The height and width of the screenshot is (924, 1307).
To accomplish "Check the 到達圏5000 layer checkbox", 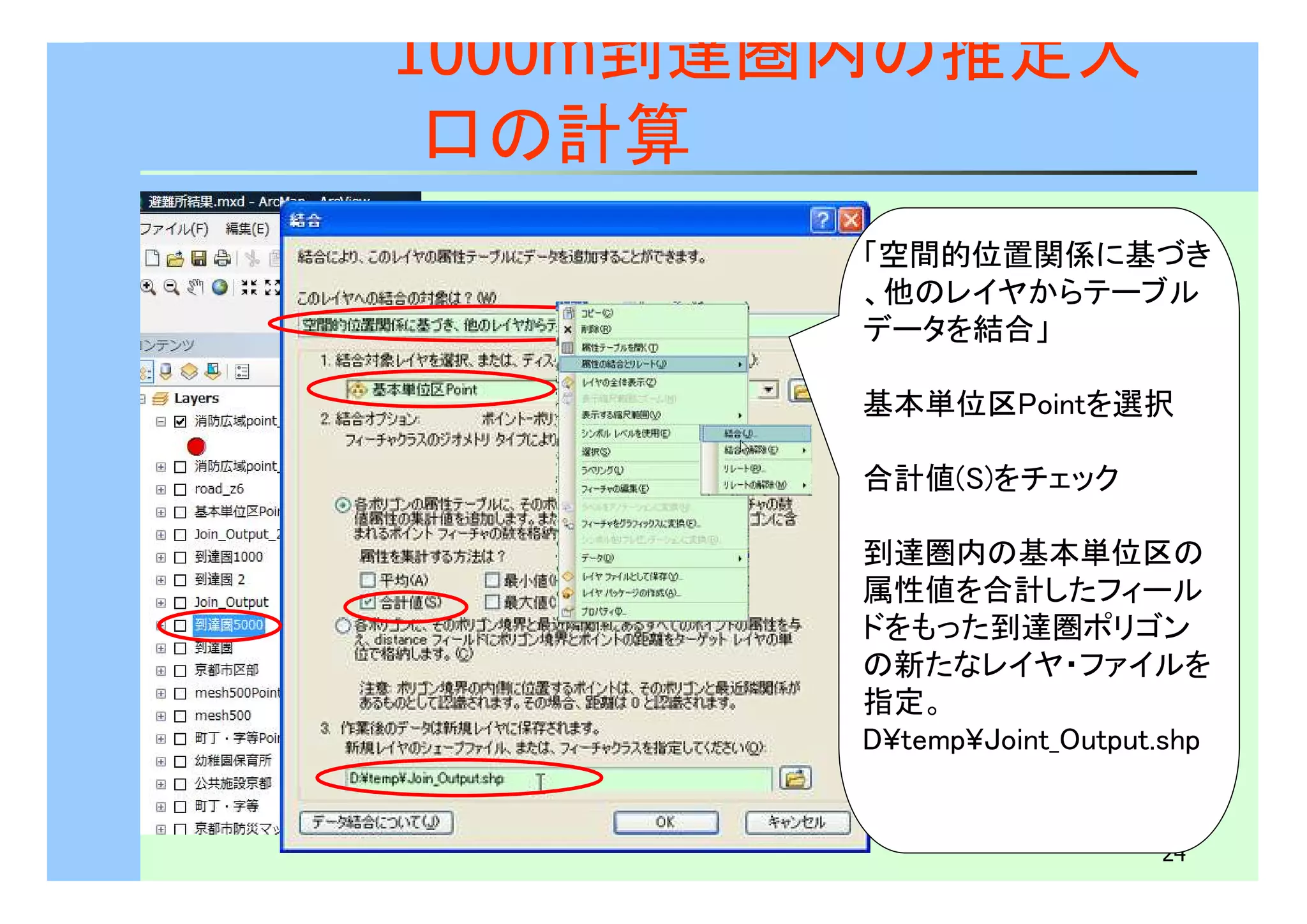I will [x=181, y=625].
